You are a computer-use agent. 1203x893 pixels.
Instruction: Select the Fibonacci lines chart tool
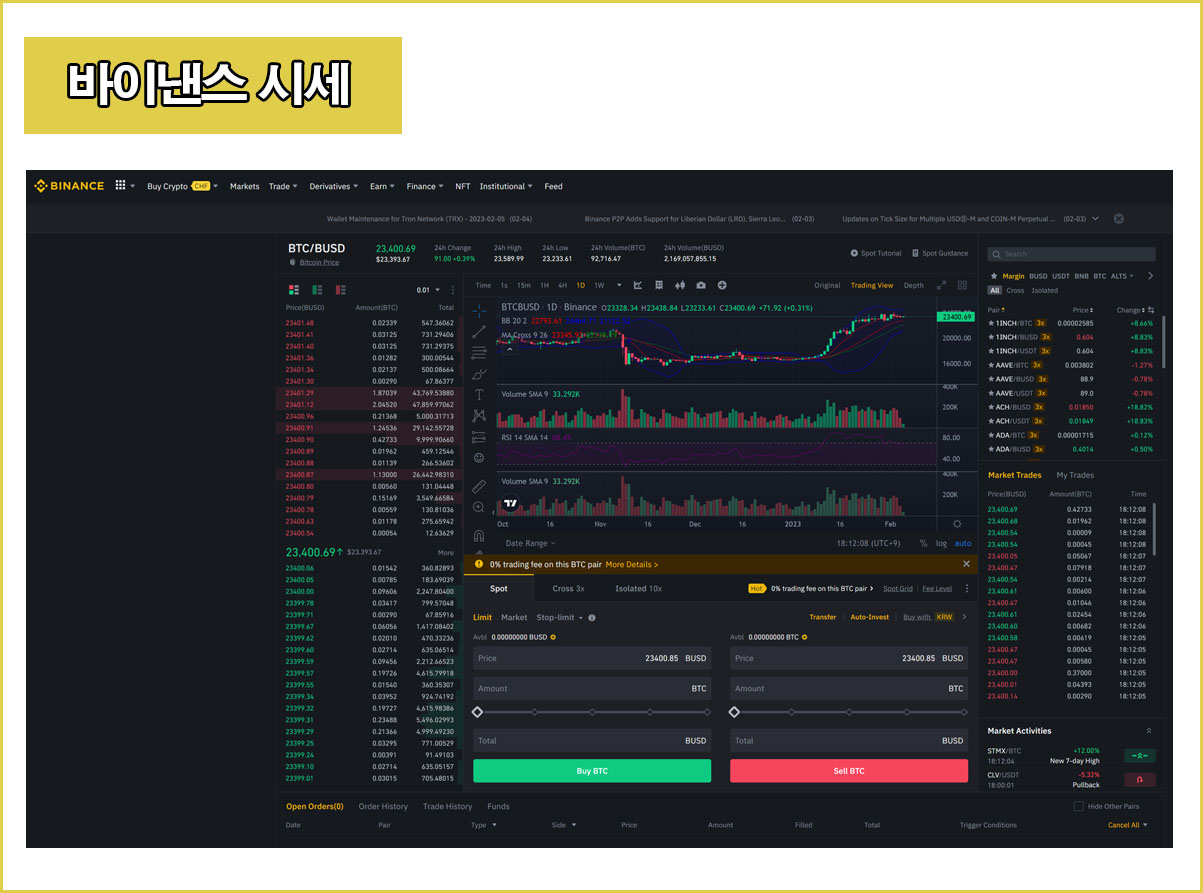tap(479, 352)
